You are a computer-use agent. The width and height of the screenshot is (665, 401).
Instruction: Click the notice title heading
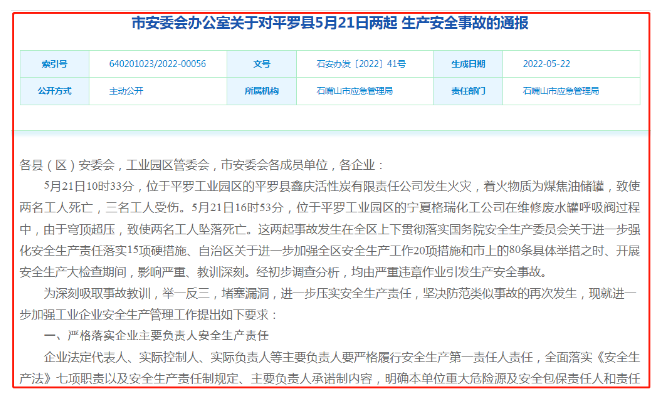click(331, 23)
